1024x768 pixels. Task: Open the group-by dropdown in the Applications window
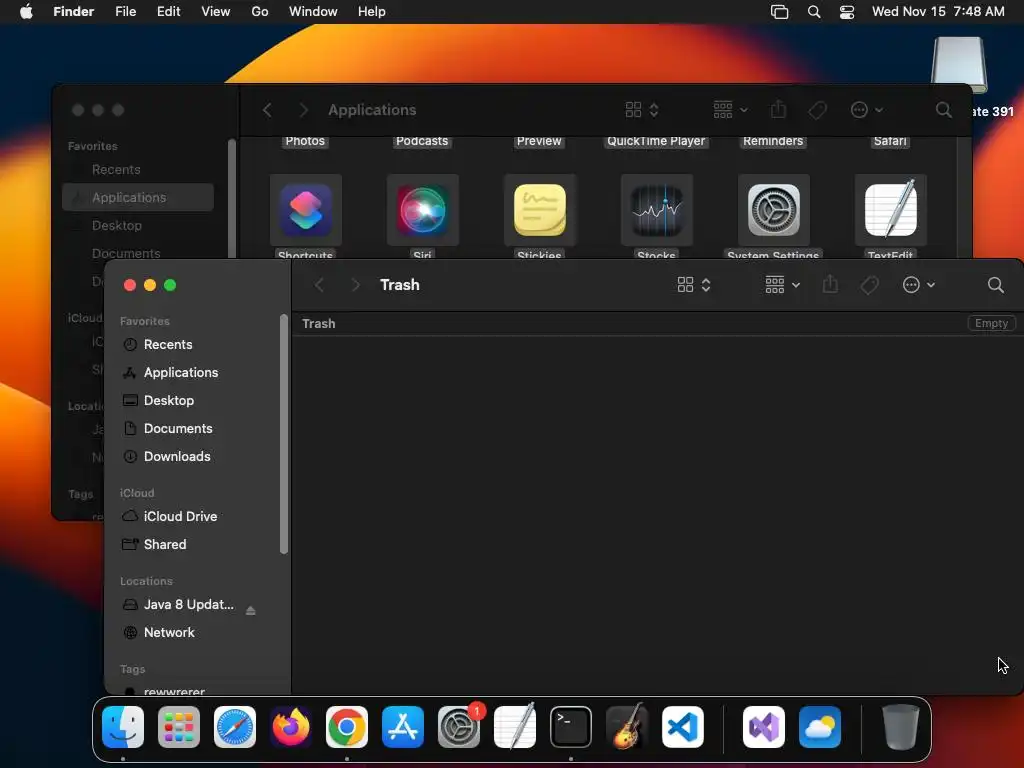[730, 110]
